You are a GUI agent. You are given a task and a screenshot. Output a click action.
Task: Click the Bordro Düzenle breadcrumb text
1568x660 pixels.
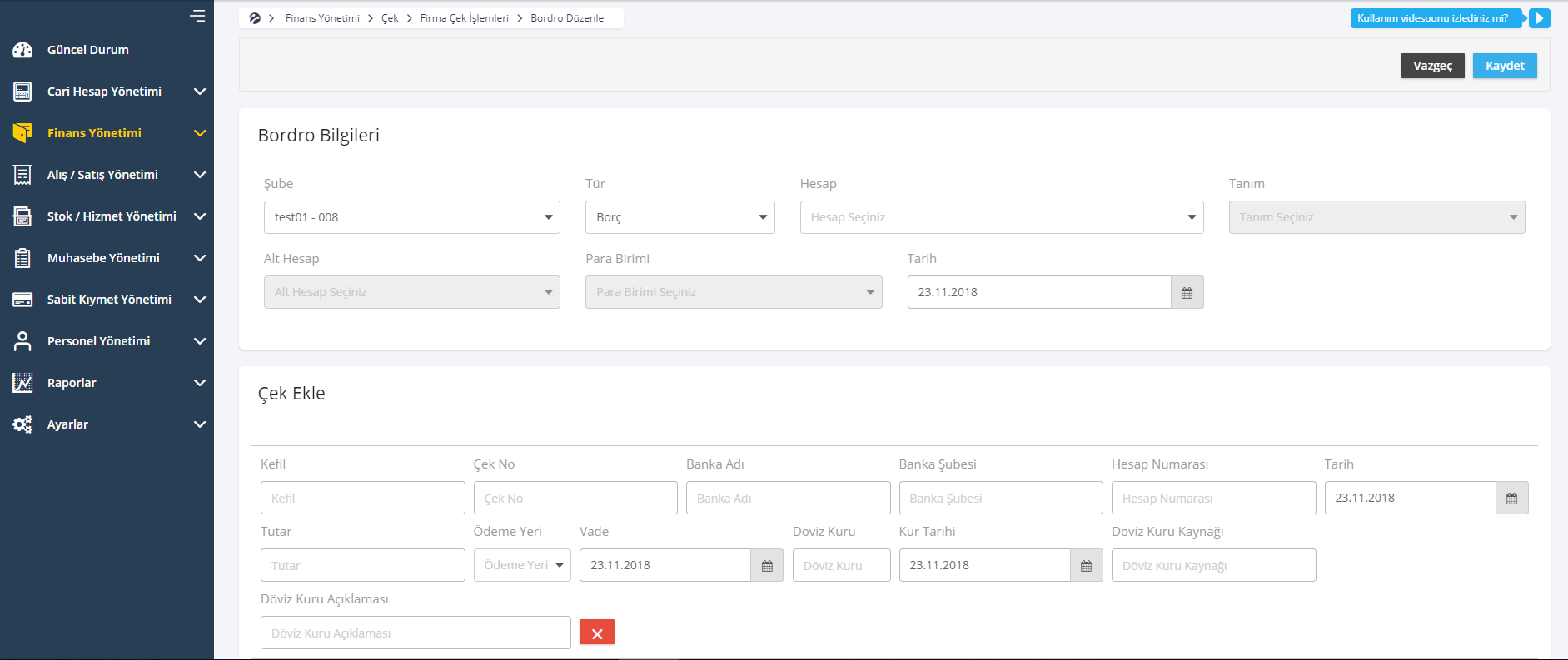(x=567, y=18)
